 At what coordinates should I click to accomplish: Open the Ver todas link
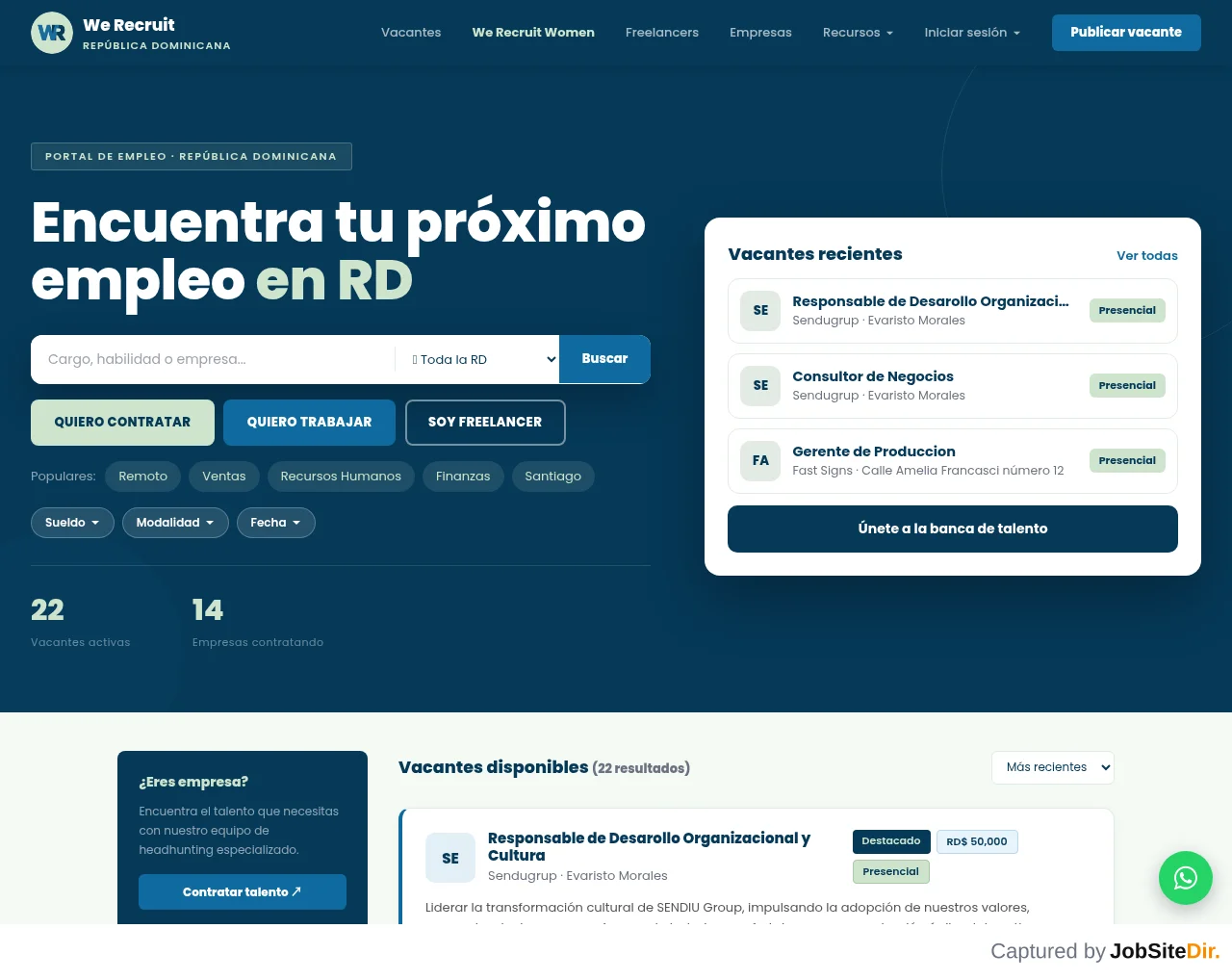pyautogui.click(x=1147, y=256)
